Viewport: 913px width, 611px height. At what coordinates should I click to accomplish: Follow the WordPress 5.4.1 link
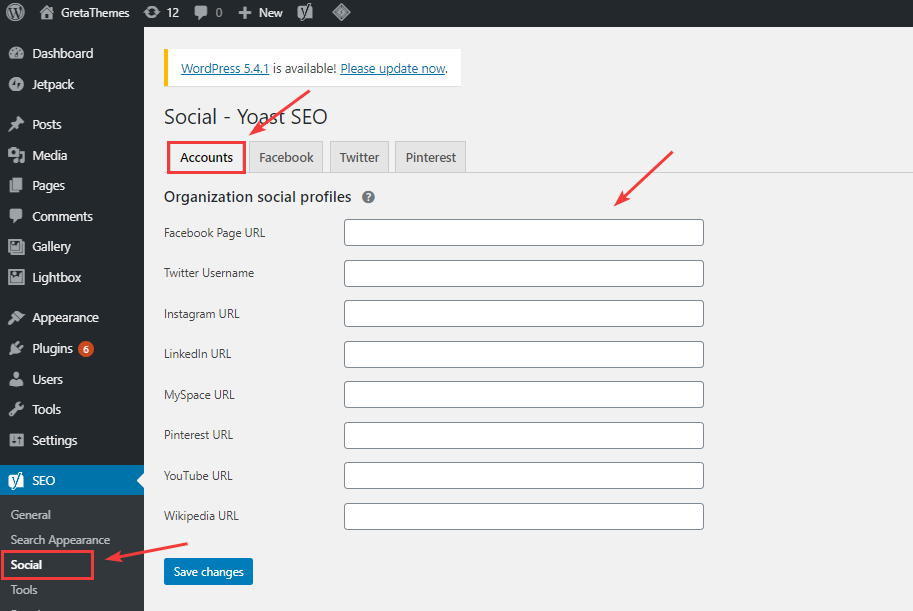click(225, 68)
